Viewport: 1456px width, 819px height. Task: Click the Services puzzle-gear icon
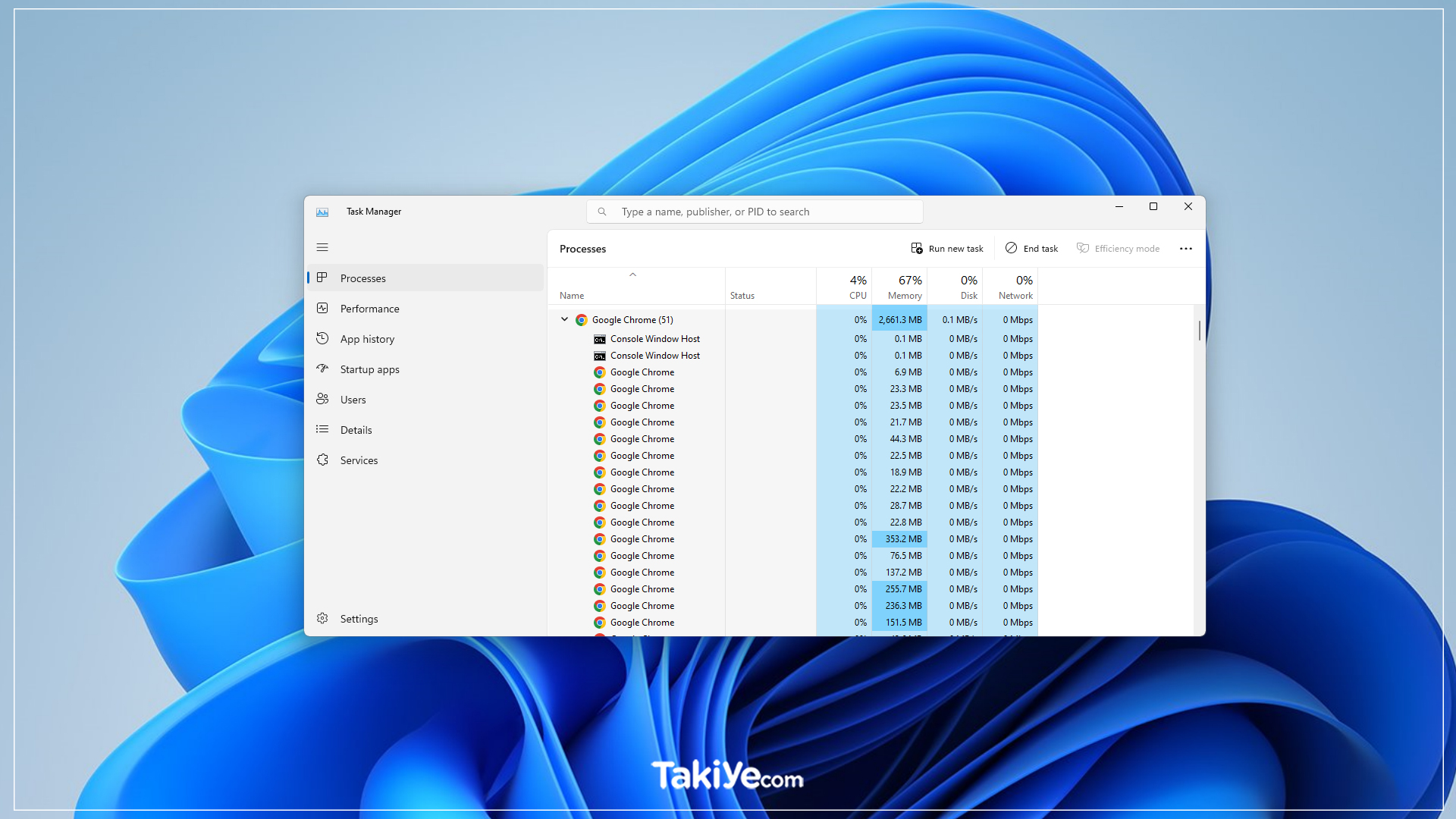tap(322, 460)
